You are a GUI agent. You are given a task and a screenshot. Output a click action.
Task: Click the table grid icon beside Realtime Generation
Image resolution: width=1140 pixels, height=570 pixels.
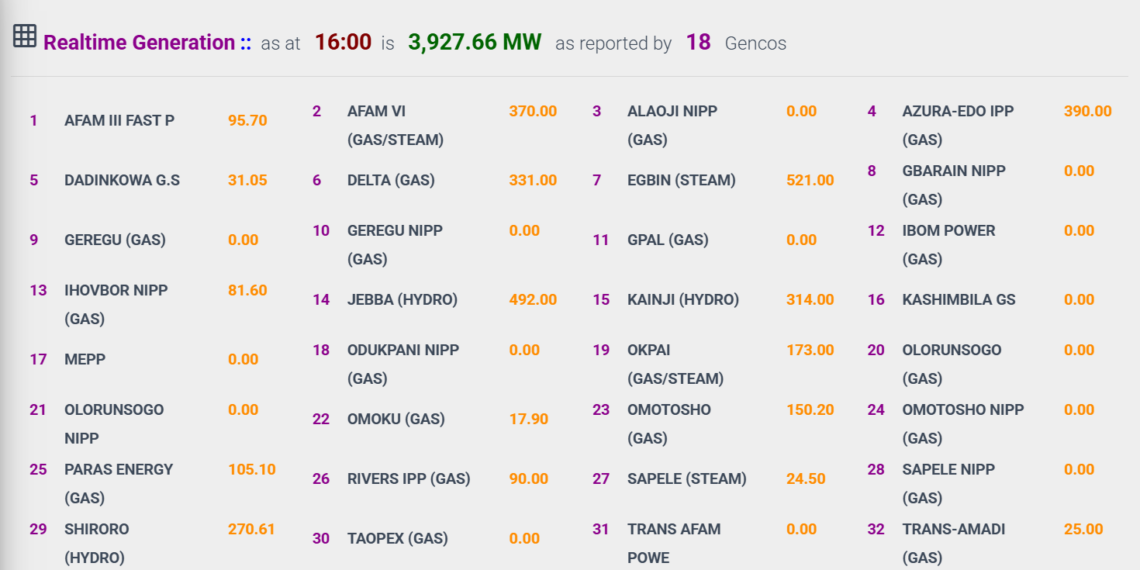[25, 36]
